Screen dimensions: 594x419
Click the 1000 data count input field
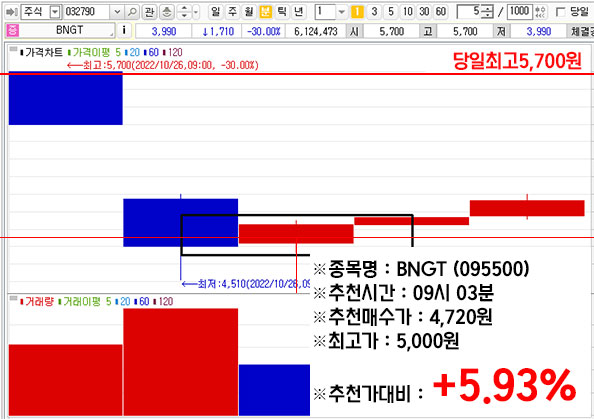[519, 12]
